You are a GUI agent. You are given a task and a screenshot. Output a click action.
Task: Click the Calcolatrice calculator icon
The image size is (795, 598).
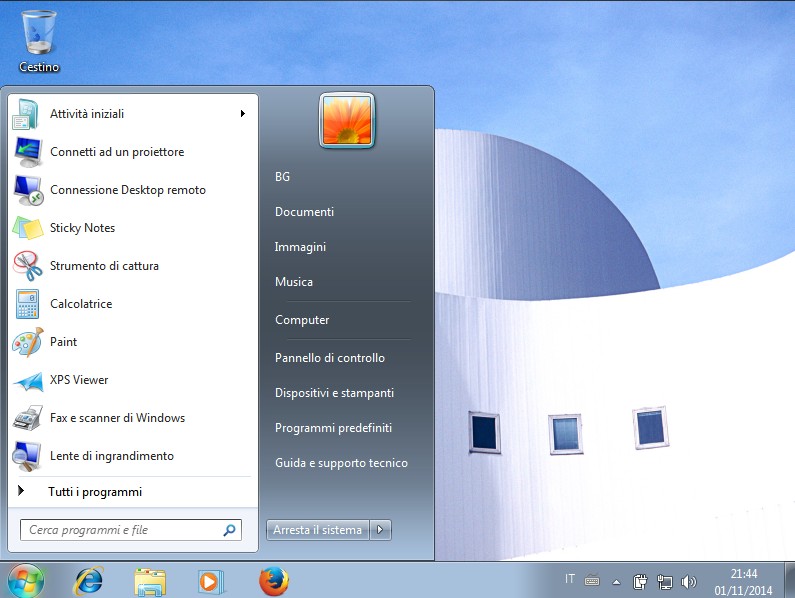[27, 304]
